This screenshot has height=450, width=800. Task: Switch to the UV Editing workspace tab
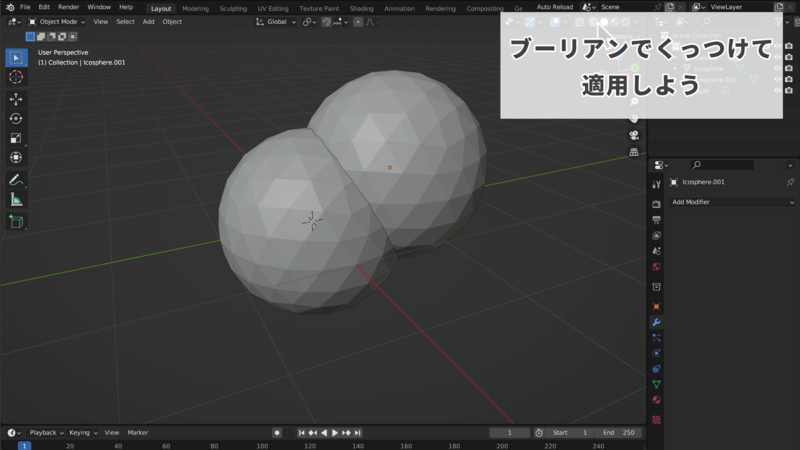(x=273, y=8)
